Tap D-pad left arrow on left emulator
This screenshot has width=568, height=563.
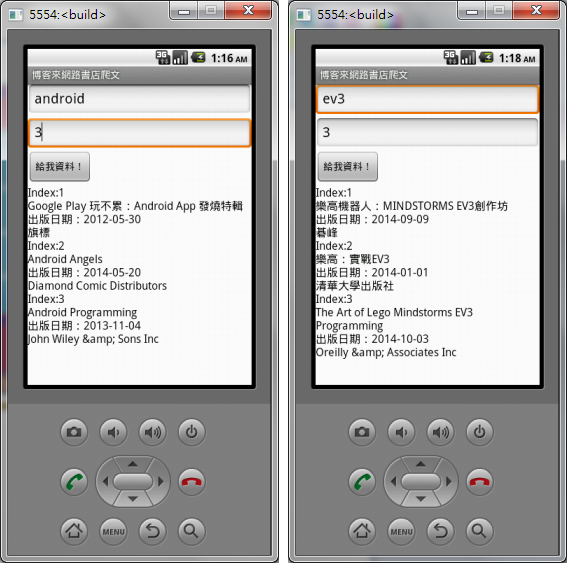[x=105, y=481]
